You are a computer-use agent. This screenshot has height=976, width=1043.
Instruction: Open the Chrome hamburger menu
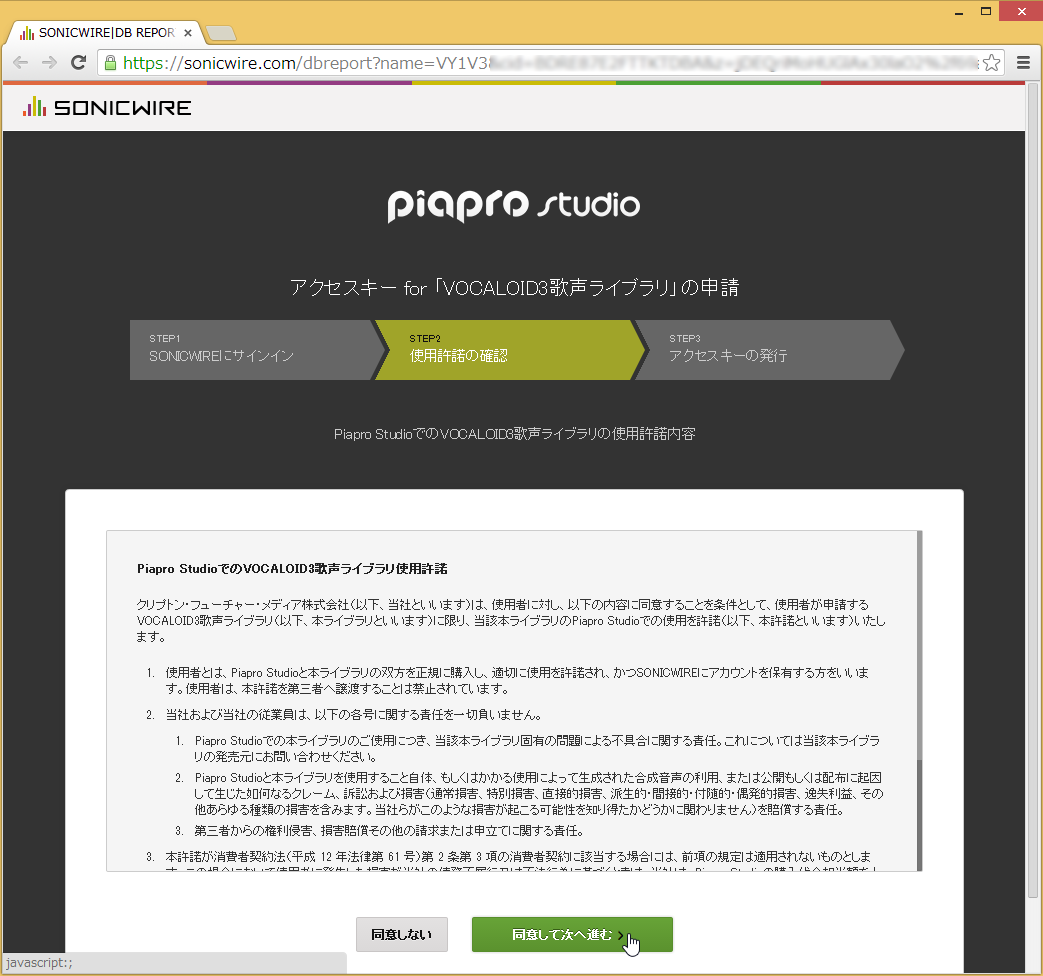[x=1023, y=62]
